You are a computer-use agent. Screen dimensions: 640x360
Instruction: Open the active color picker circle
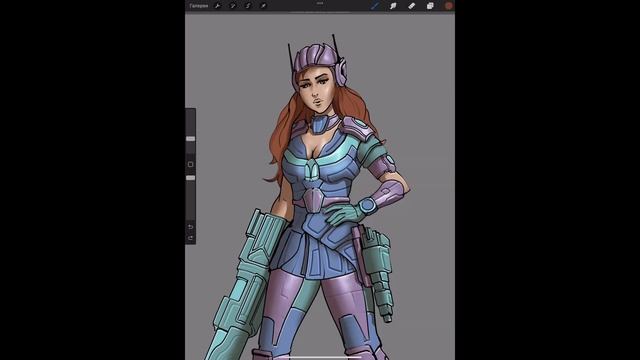[x=449, y=6]
